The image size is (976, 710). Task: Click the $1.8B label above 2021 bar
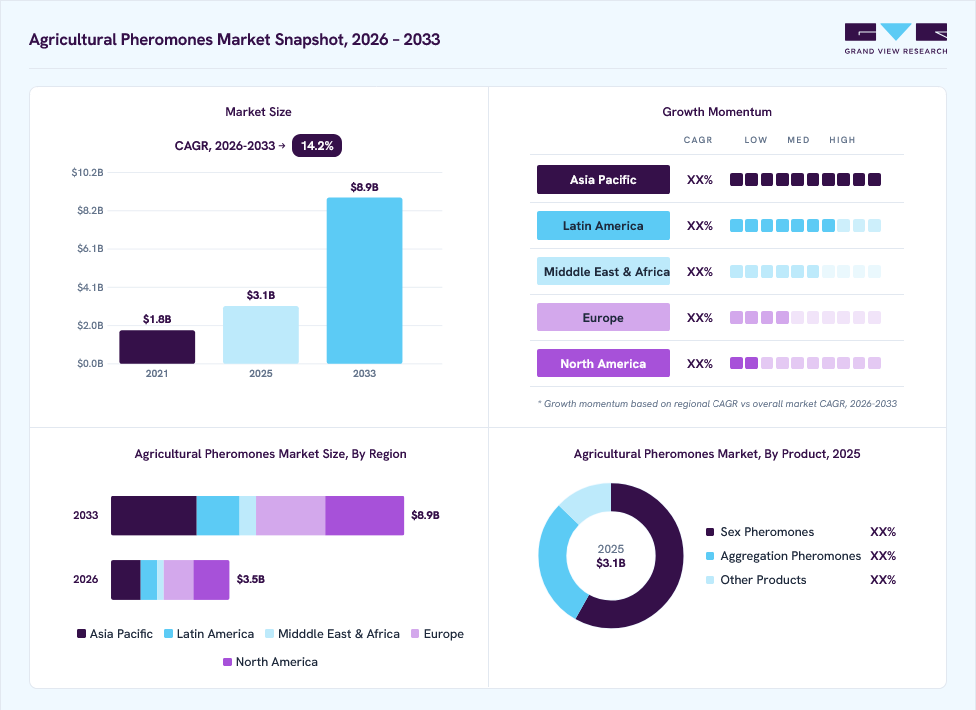pos(157,319)
